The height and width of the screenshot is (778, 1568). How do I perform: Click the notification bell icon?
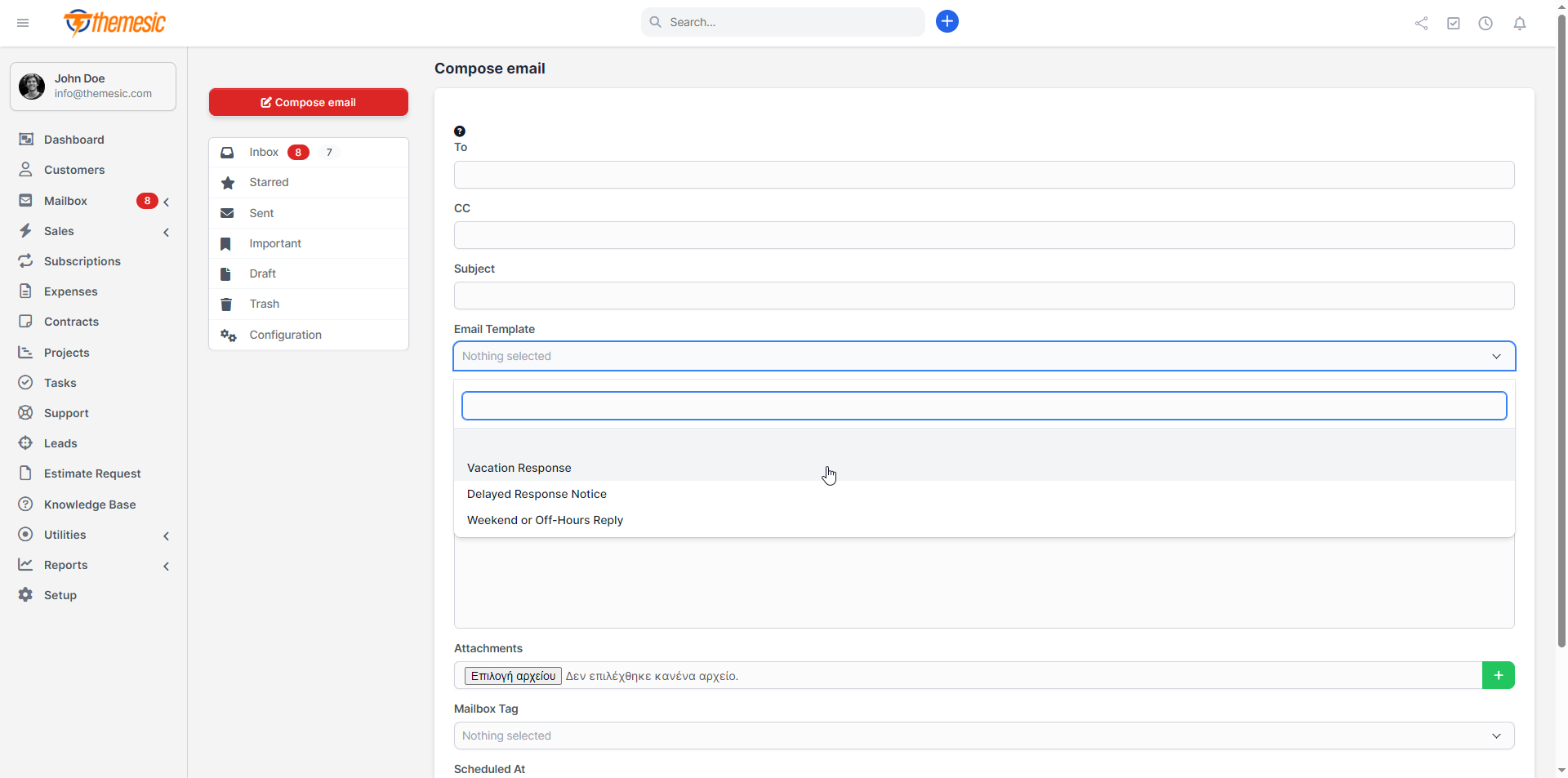(x=1520, y=23)
